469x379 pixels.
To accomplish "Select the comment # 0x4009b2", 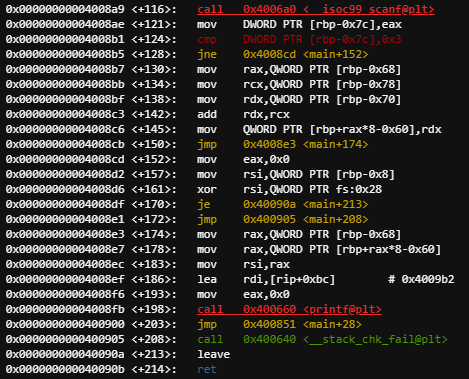I will tap(421, 279).
